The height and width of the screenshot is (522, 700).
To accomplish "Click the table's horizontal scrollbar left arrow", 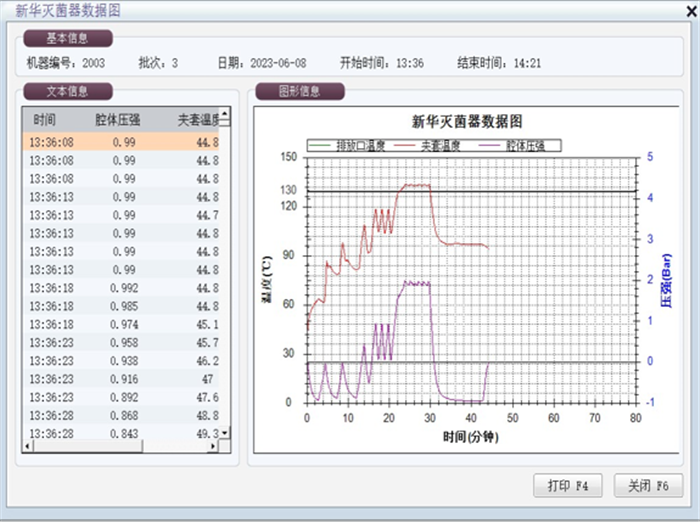I will (x=27, y=445).
